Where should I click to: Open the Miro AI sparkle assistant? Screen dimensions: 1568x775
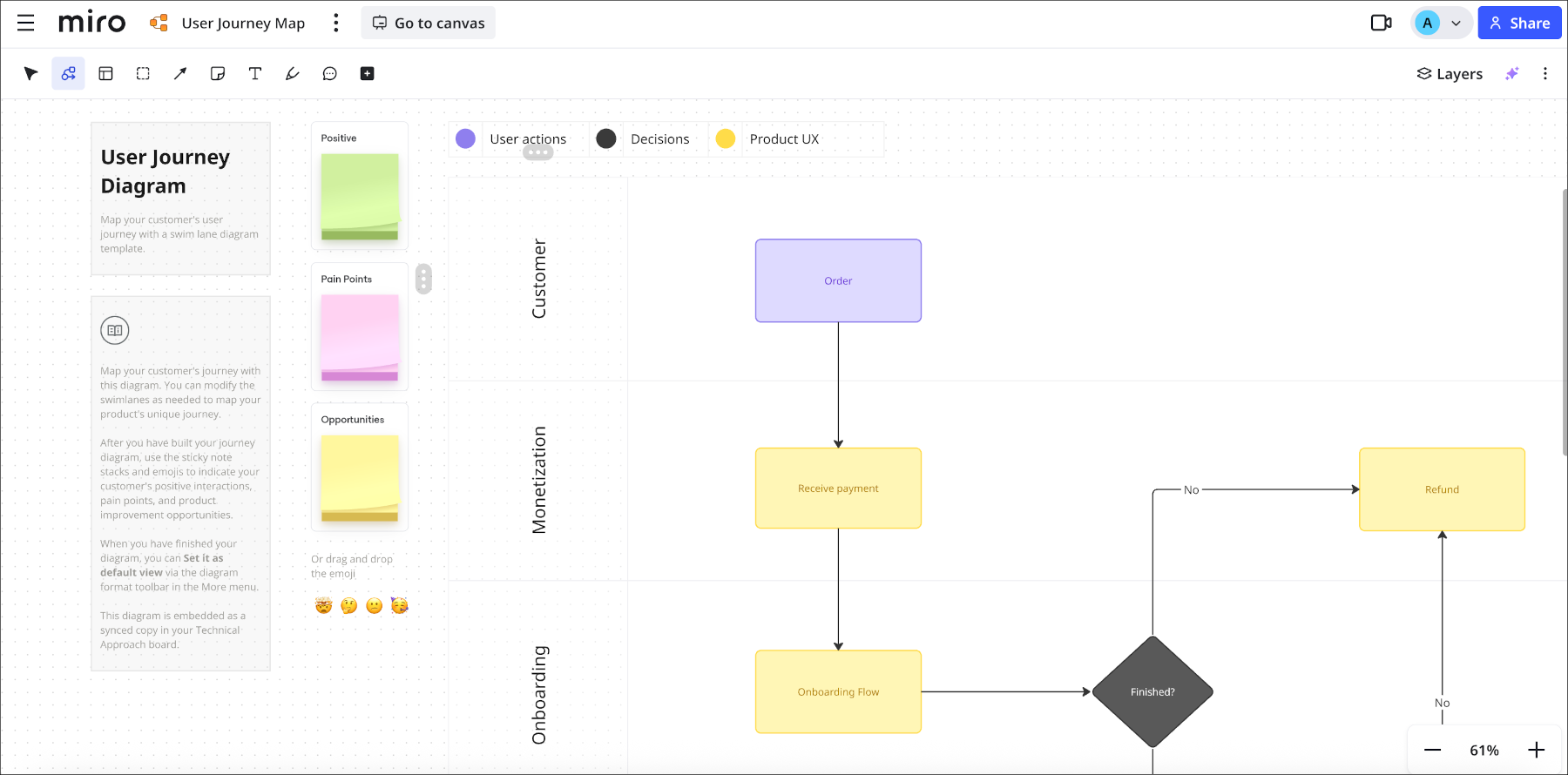[x=1512, y=74]
